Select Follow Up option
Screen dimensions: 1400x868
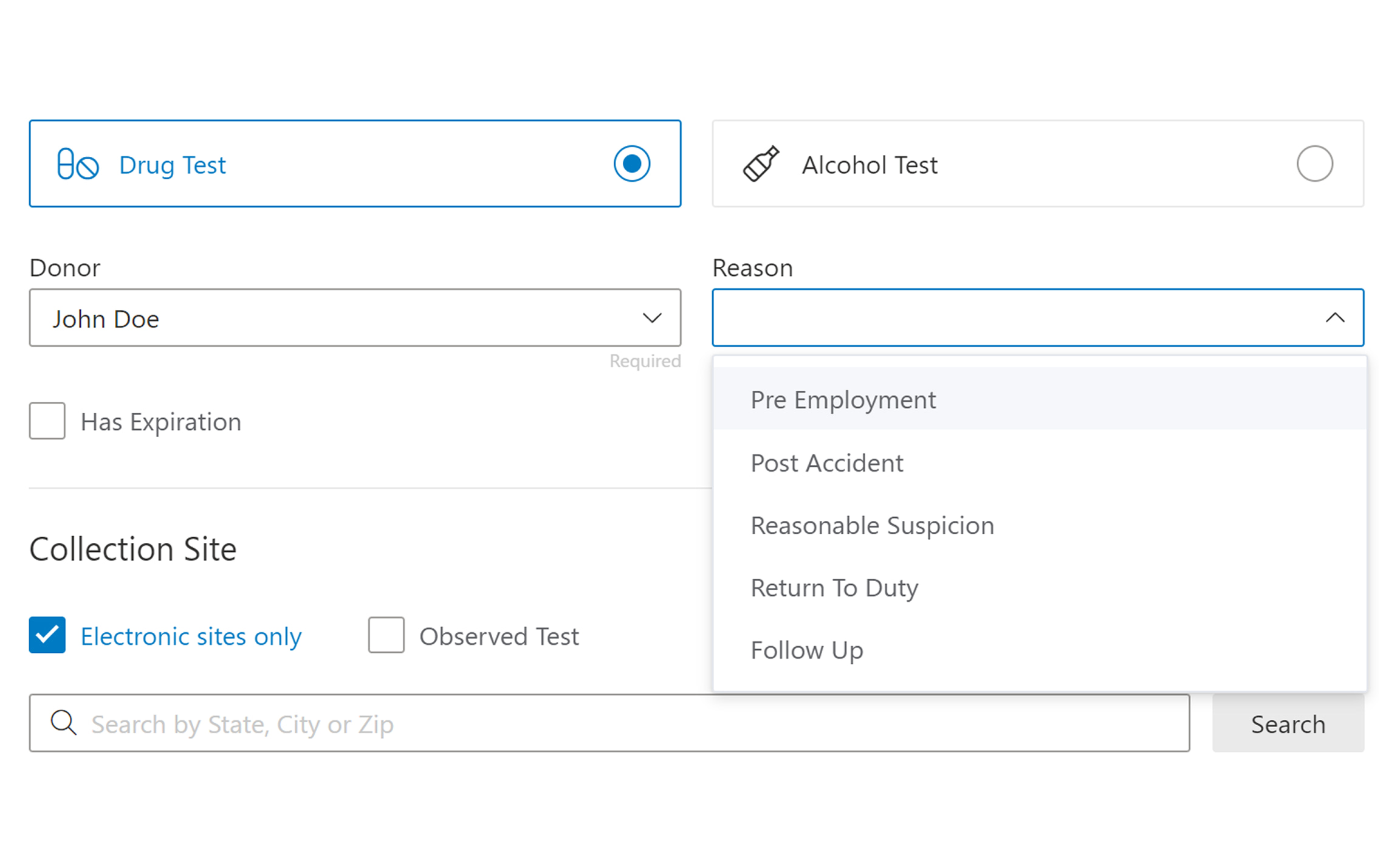click(1040, 650)
